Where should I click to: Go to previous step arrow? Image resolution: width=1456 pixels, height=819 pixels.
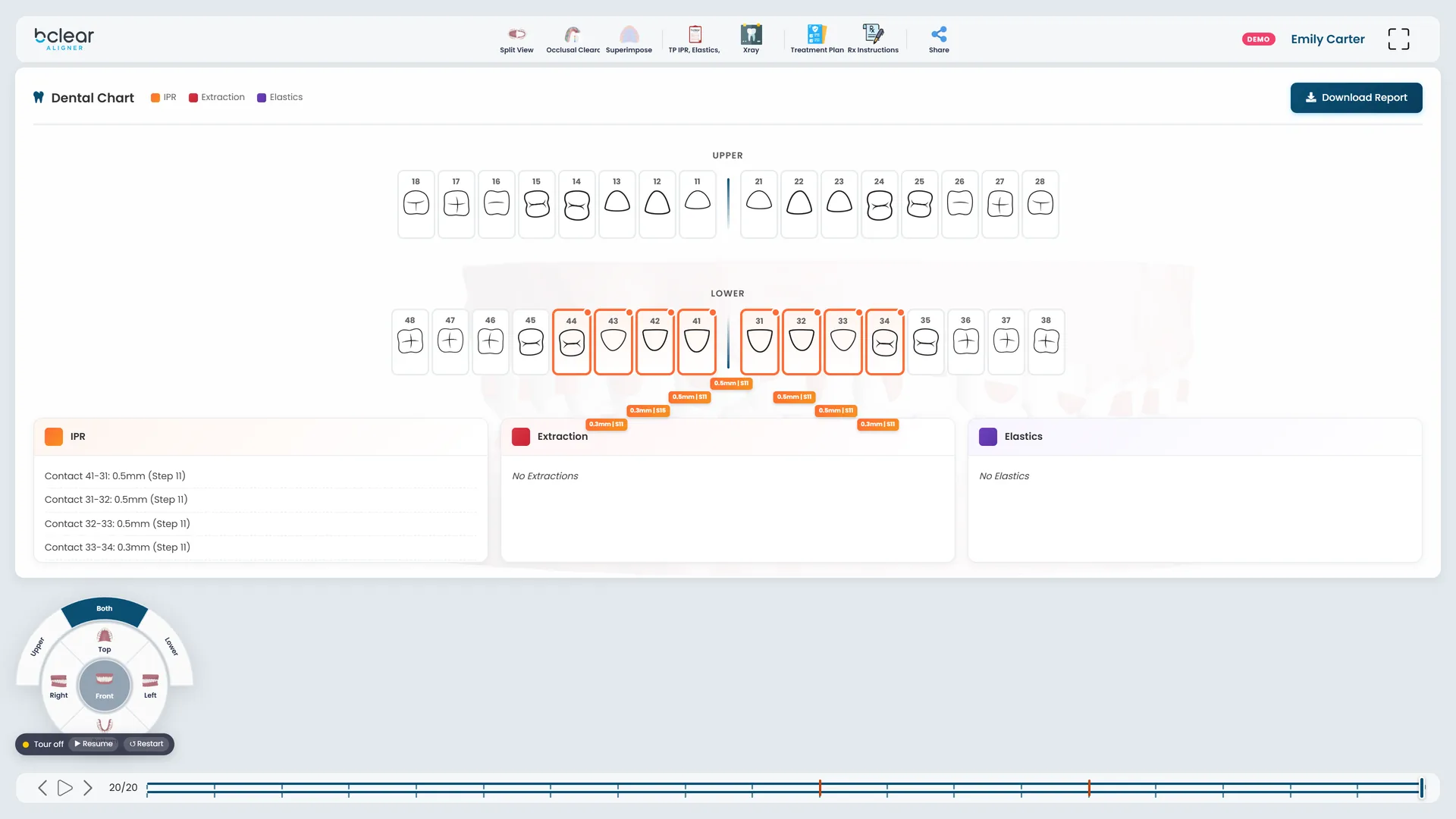coord(42,788)
